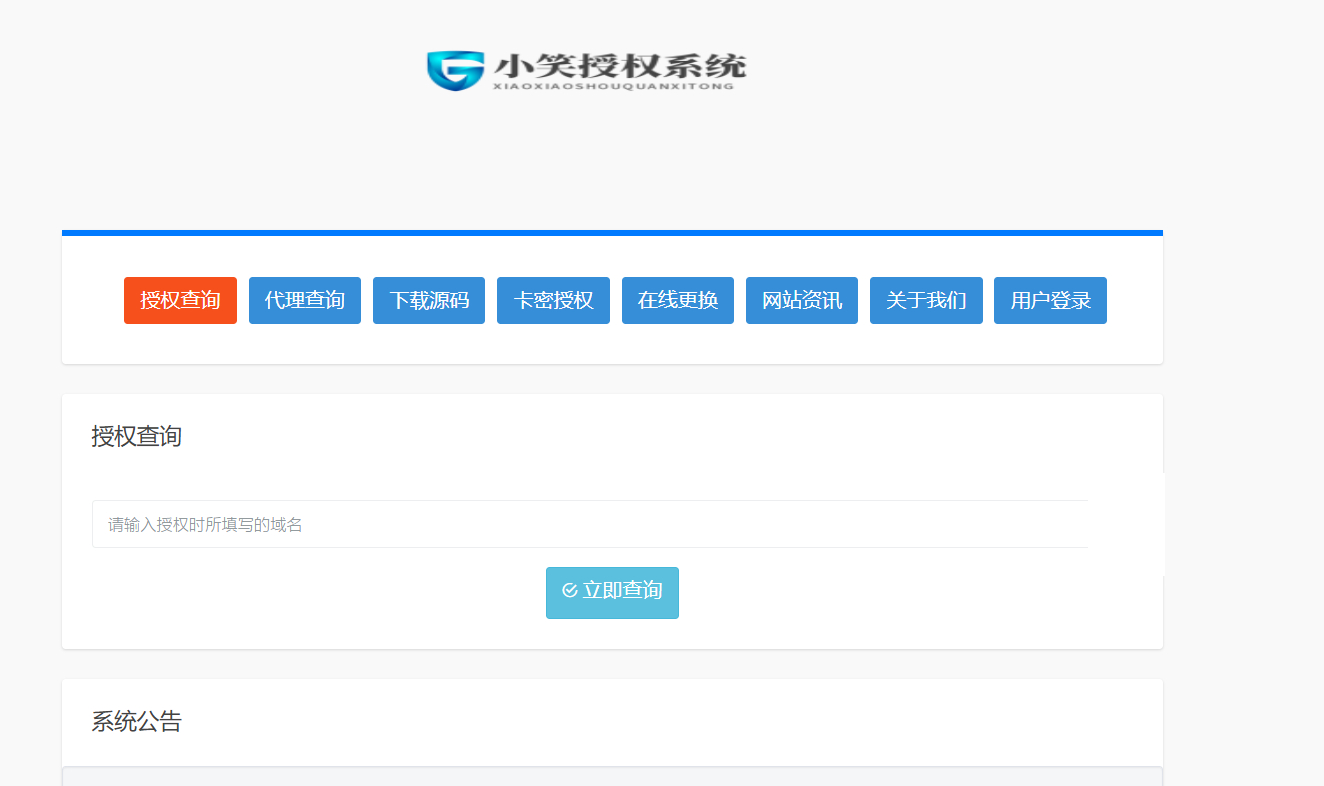Select the 卡密授权 menu button
The width and height of the screenshot is (1324, 786).
[x=553, y=300]
